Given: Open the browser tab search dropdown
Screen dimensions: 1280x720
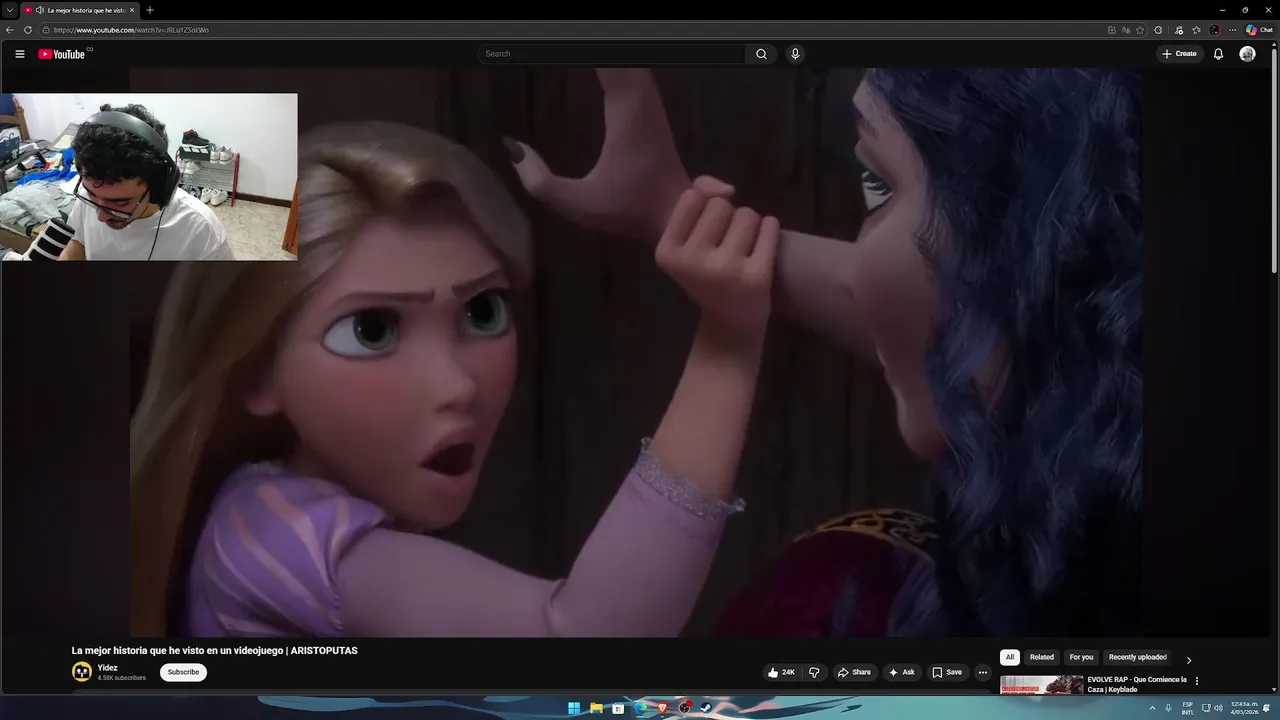Looking at the screenshot, I should coord(9,10).
